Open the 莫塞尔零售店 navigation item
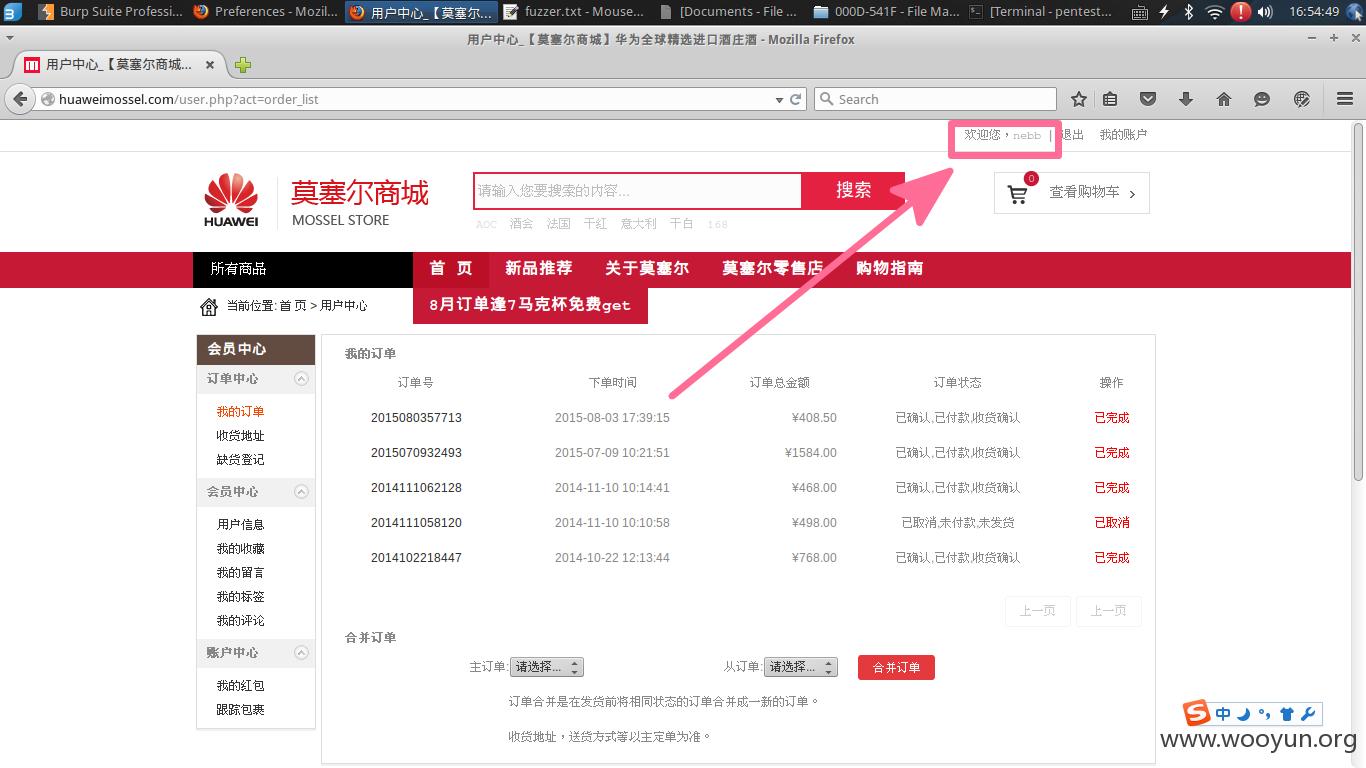The width and height of the screenshot is (1366, 768). coord(773,268)
